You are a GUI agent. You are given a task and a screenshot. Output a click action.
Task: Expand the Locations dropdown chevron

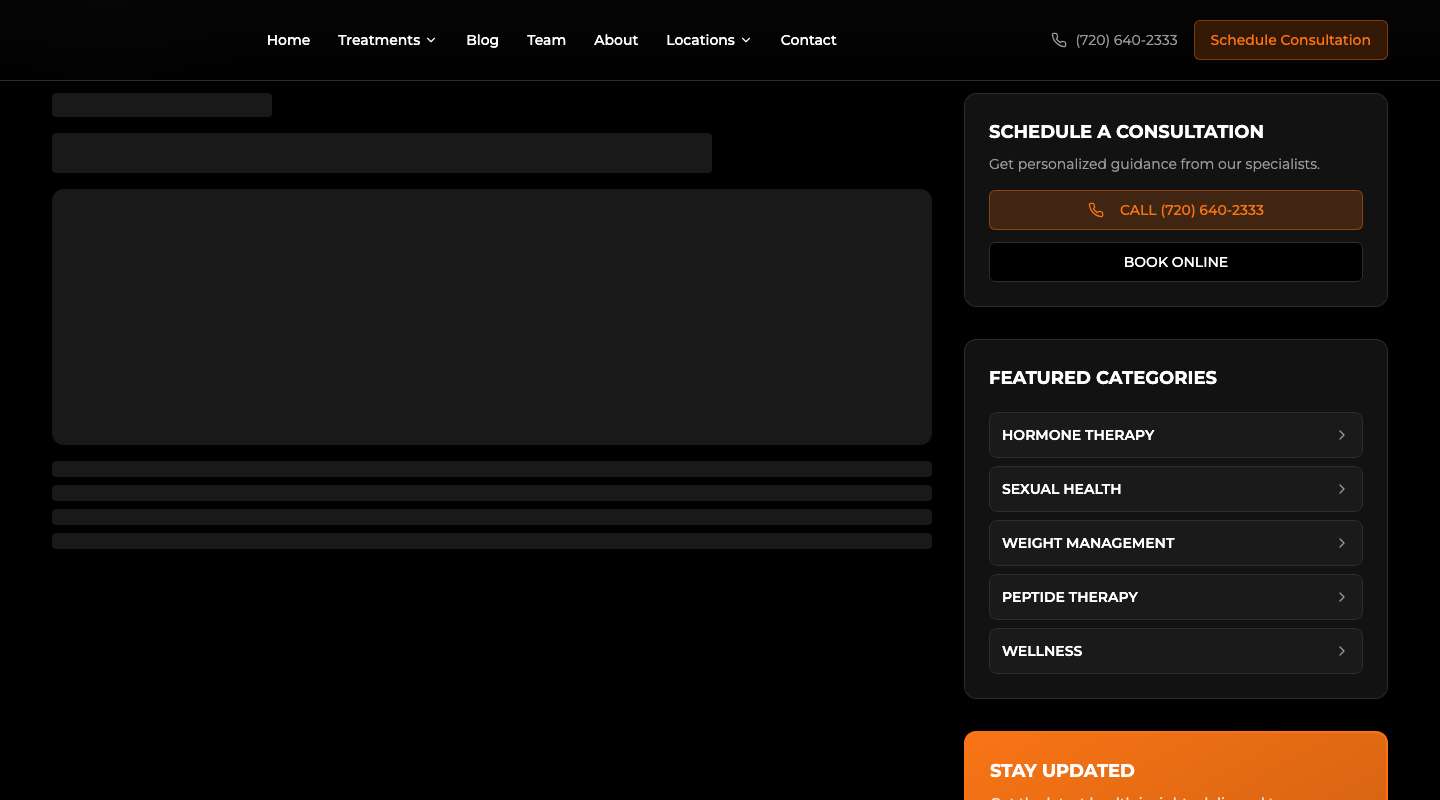[746, 40]
